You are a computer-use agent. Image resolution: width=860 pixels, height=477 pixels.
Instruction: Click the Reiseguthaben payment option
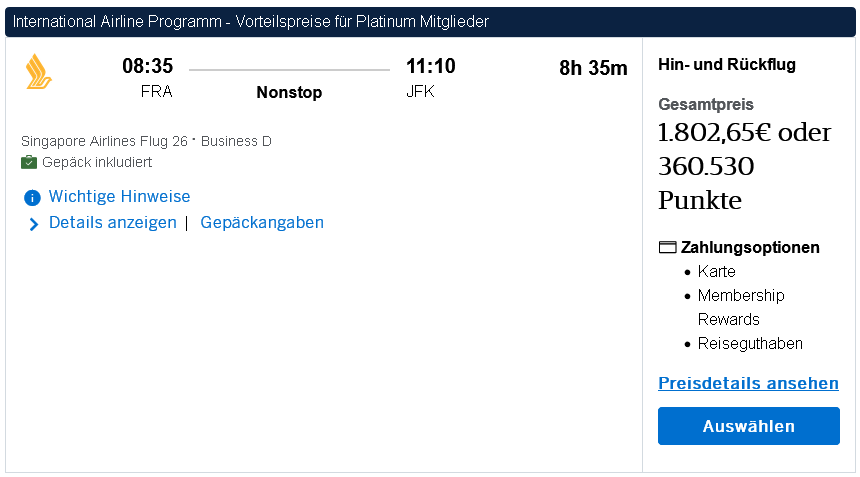tap(750, 344)
